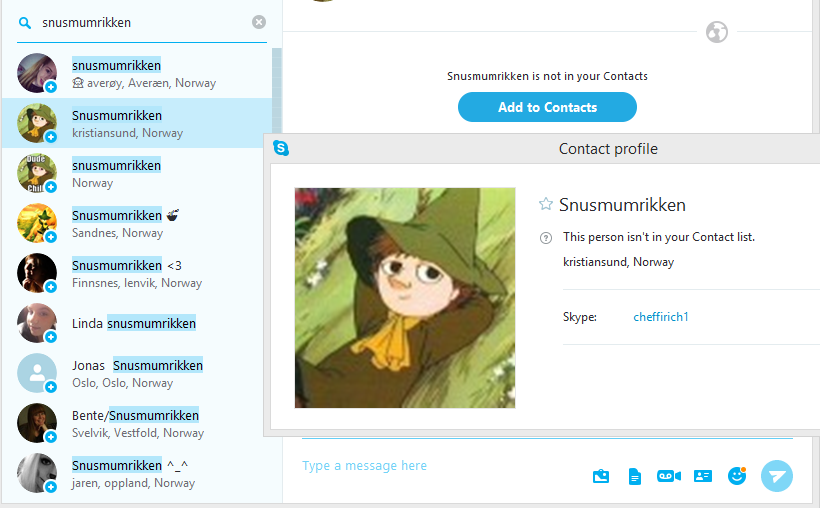The height and width of the screenshot is (508, 820).
Task: Click the send file icon
Action: coord(634,477)
